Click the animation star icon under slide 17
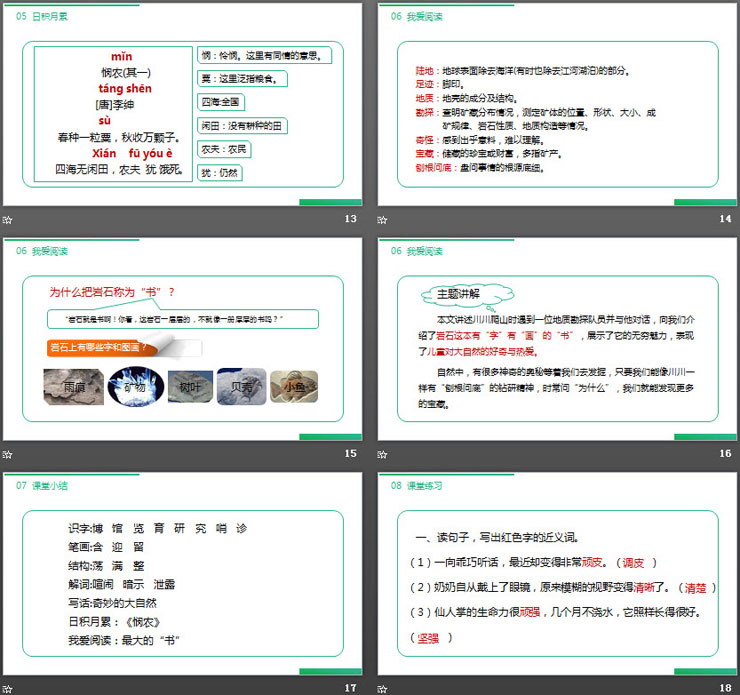 (x=8, y=688)
